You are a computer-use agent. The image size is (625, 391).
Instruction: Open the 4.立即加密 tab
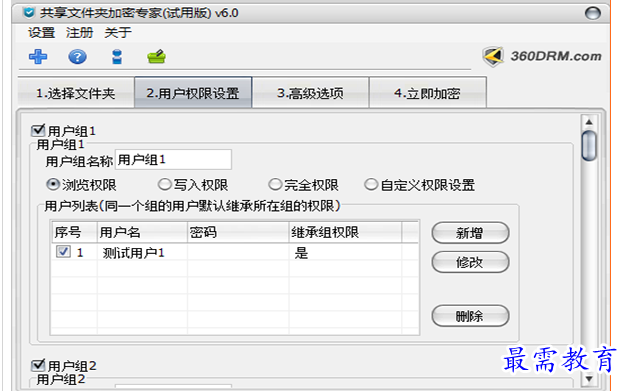pyautogui.click(x=427, y=93)
